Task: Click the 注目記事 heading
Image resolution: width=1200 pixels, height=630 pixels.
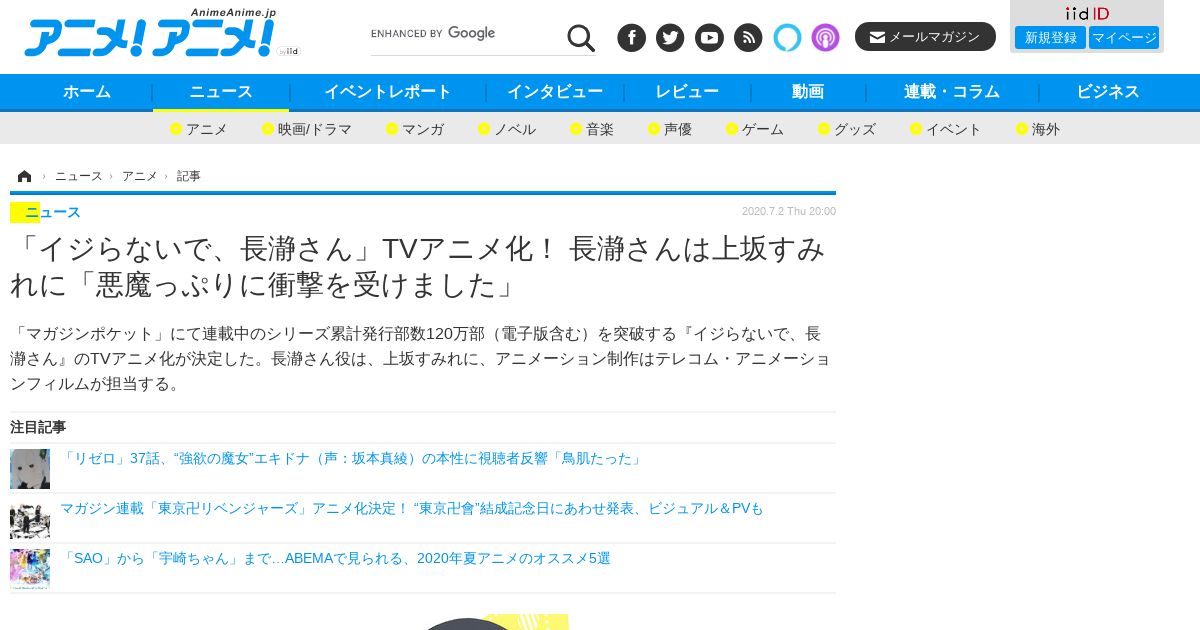Action: (38, 427)
